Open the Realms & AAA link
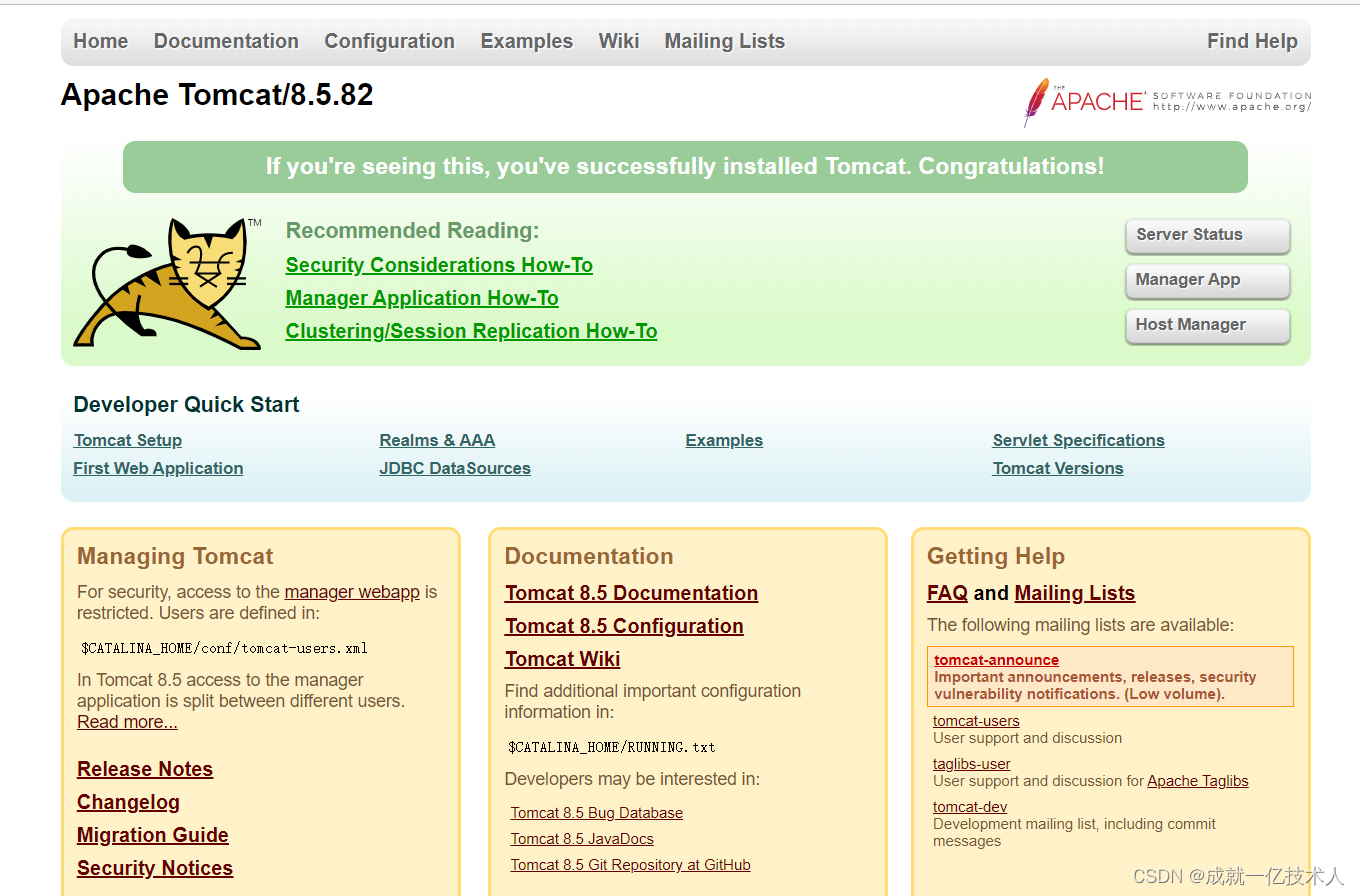 437,440
